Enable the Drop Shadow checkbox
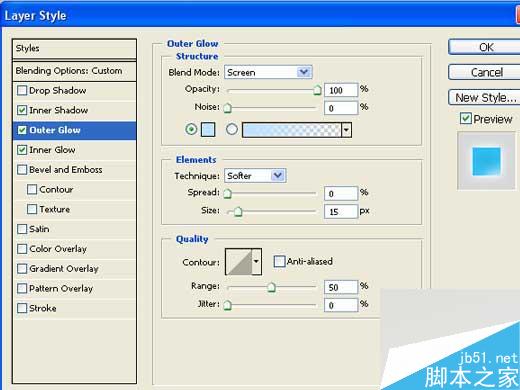 coord(22,90)
